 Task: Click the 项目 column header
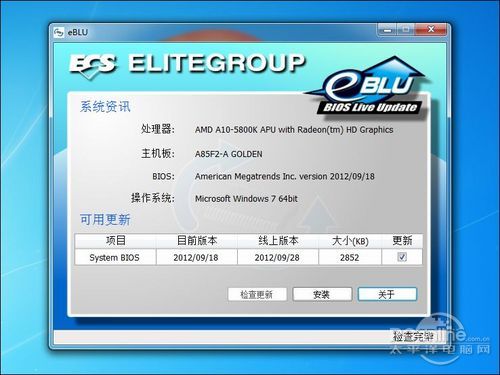tap(115, 241)
